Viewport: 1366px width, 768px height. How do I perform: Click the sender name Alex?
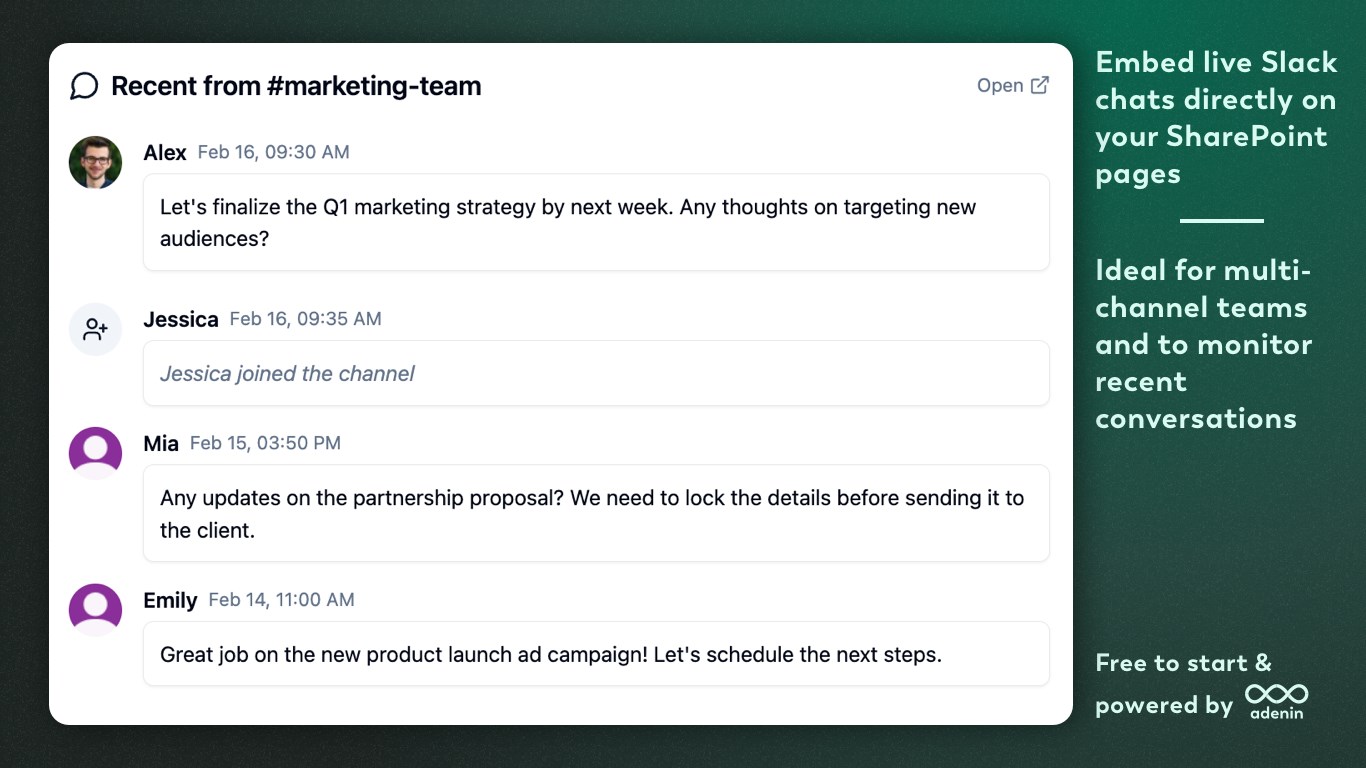(x=165, y=152)
